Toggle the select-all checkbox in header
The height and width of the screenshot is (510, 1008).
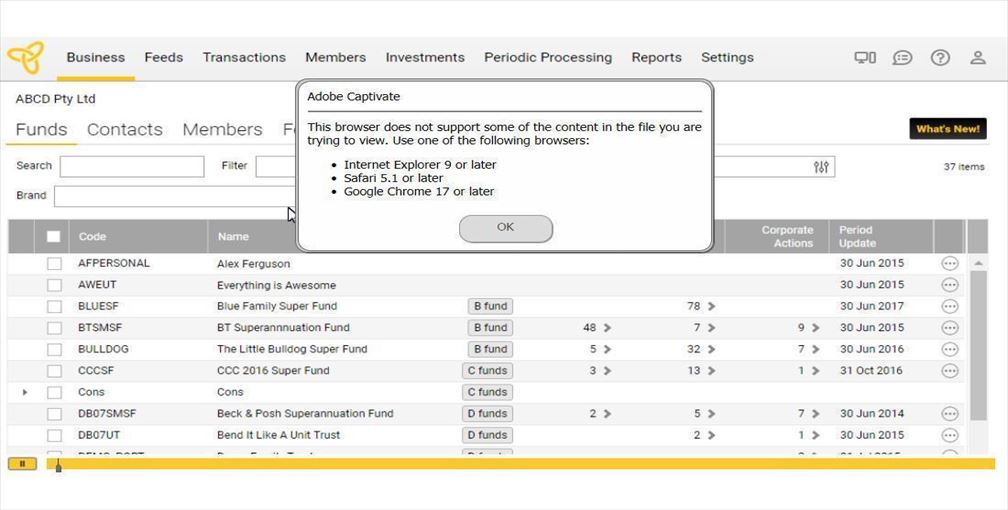53,237
